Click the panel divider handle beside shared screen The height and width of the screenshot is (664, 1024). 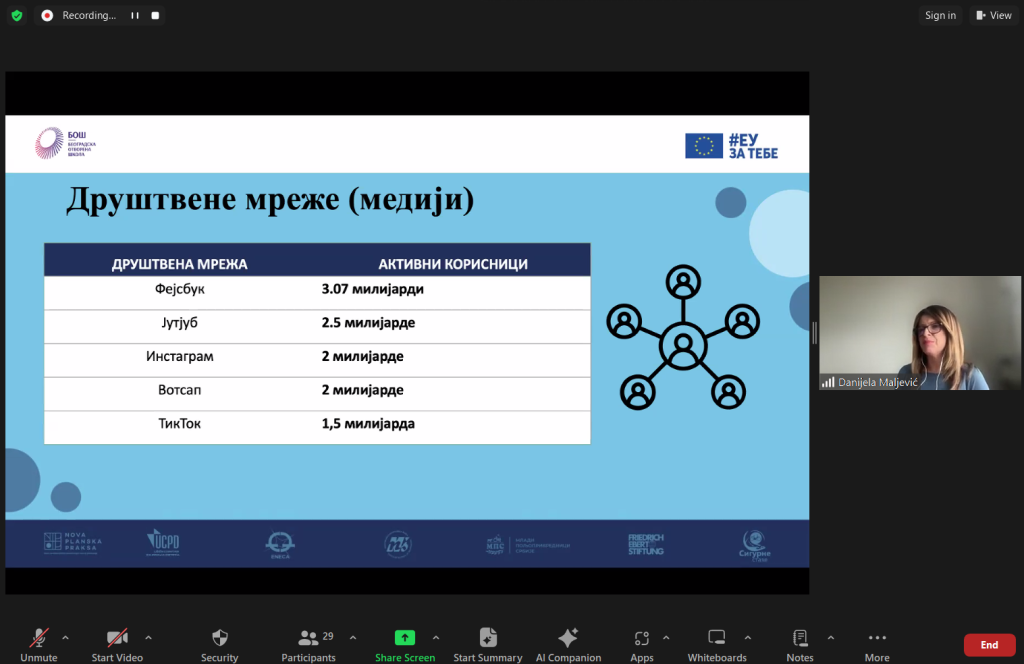pos(814,333)
